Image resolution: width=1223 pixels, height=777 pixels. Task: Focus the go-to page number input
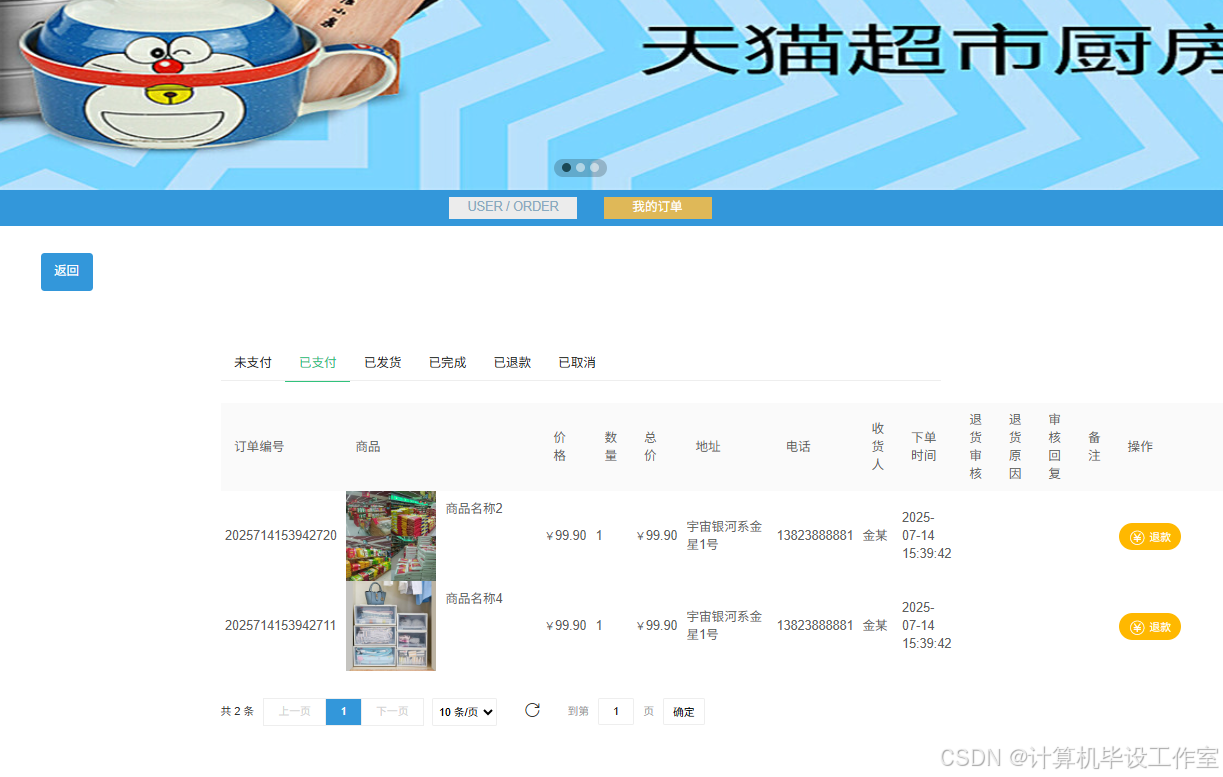tap(616, 712)
